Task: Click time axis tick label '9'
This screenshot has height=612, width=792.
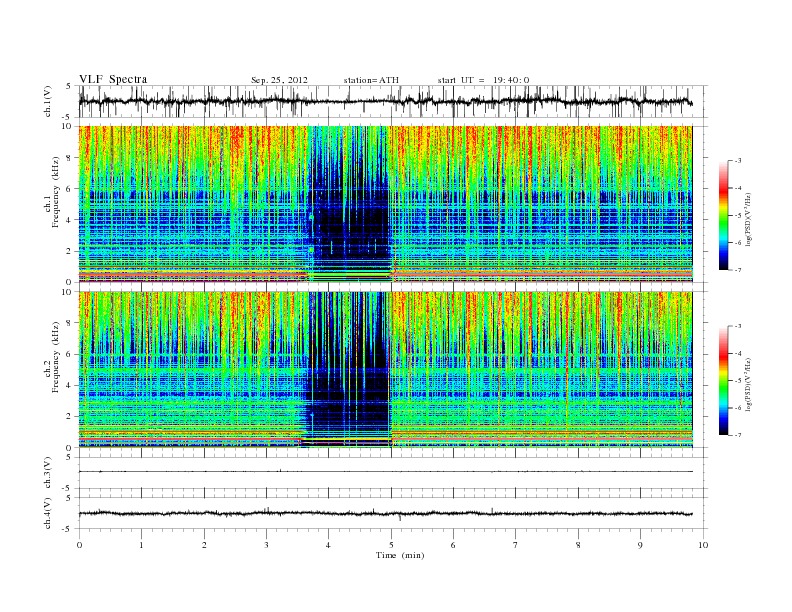Action: coord(640,545)
